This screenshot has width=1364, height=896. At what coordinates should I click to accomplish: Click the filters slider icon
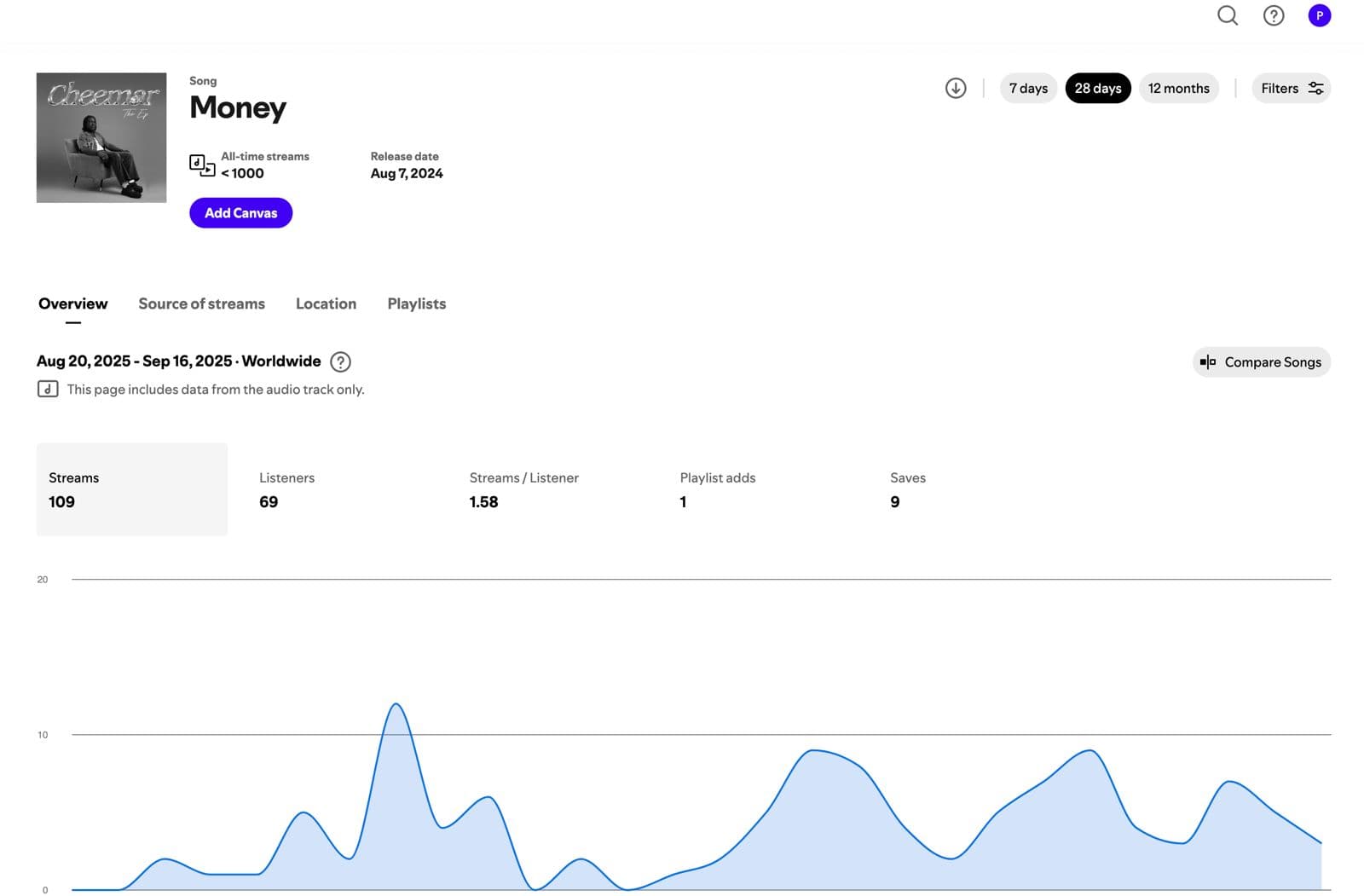click(1315, 89)
